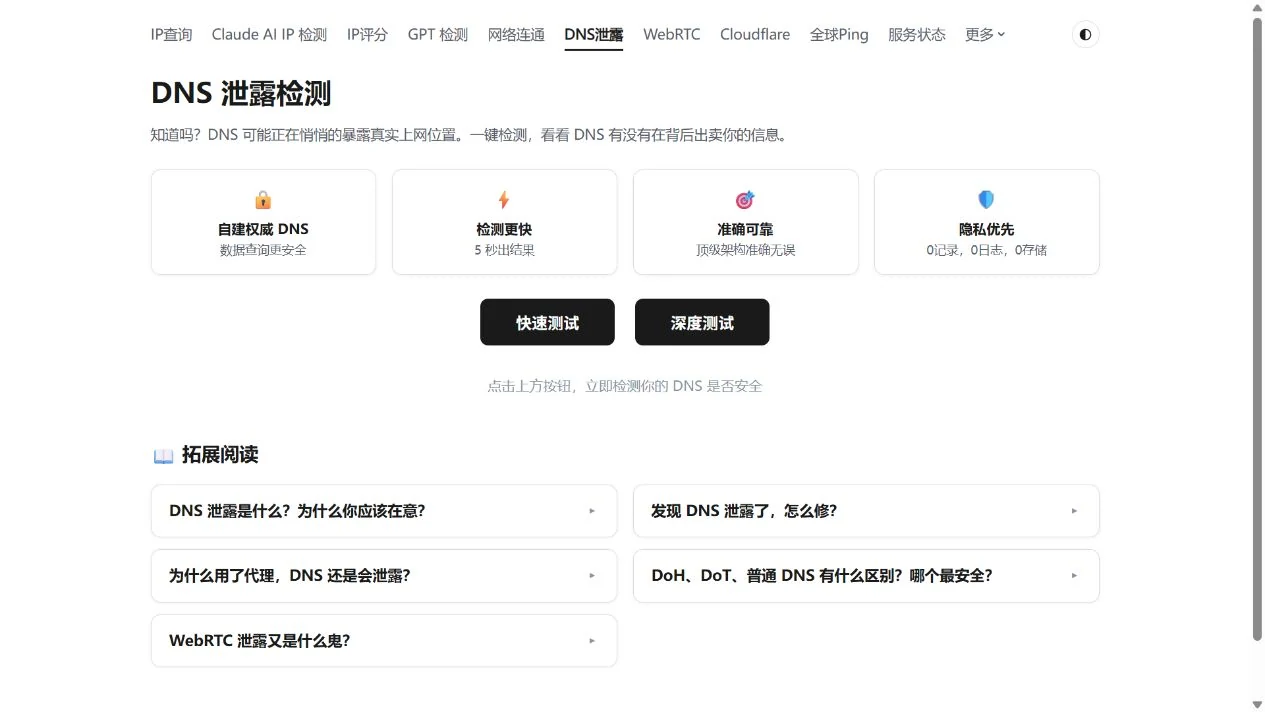Click the page vertical scrollbar thumb
The height and width of the screenshot is (712, 1265).
pyautogui.click(x=1257, y=330)
